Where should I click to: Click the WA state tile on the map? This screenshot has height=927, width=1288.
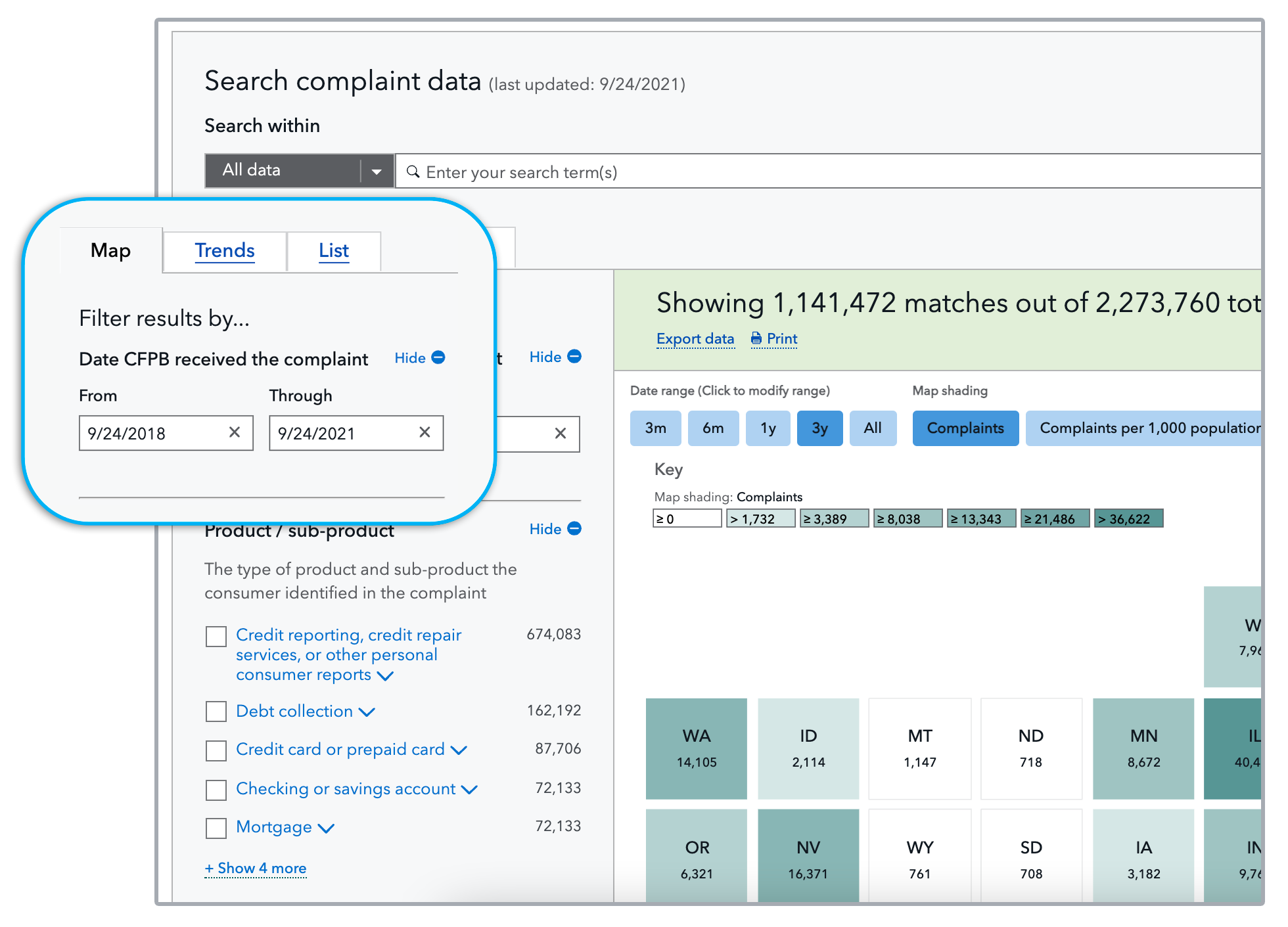(x=696, y=748)
